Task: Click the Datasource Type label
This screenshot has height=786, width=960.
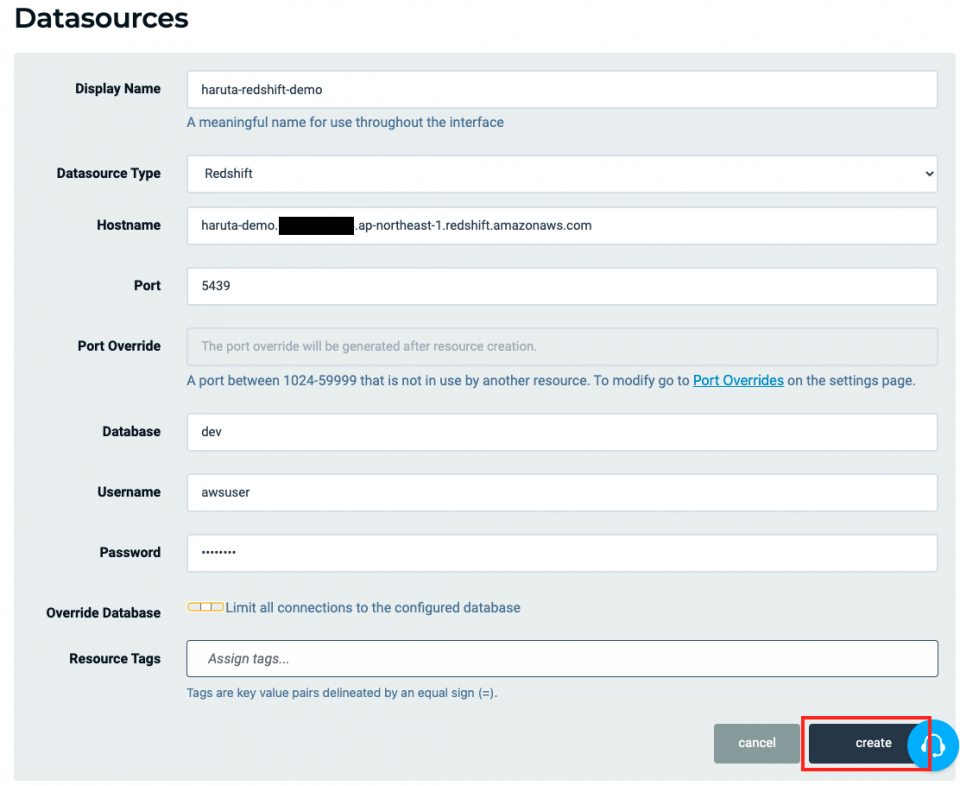Action: click(x=108, y=173)
